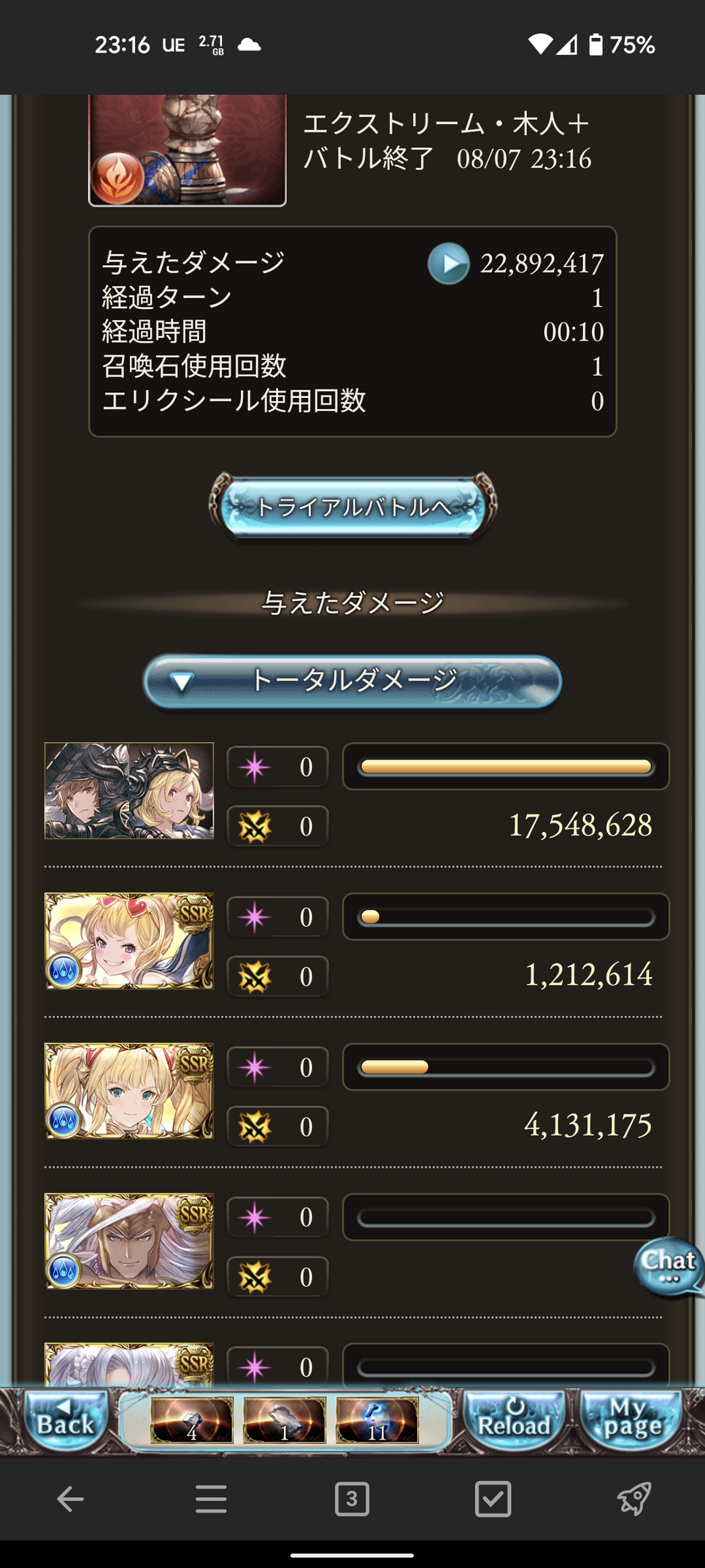Select the main character duo portrait
Viewport: 705px width, 1568px height.
click(129, 791)
